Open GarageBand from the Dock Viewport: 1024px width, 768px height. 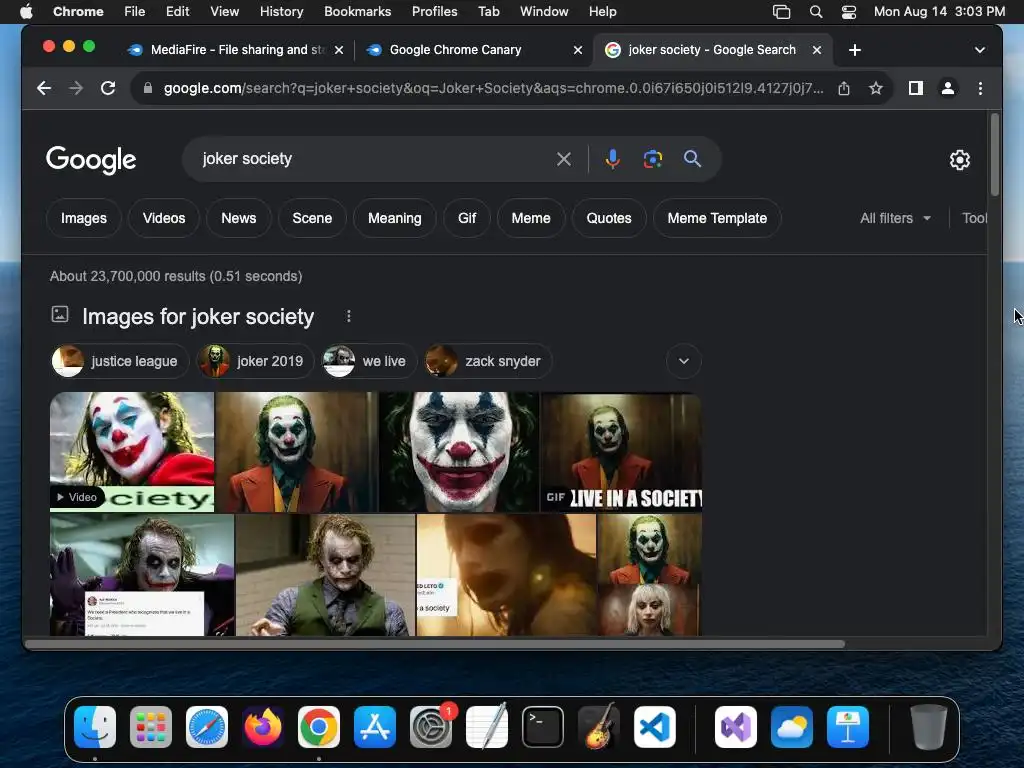599,727
